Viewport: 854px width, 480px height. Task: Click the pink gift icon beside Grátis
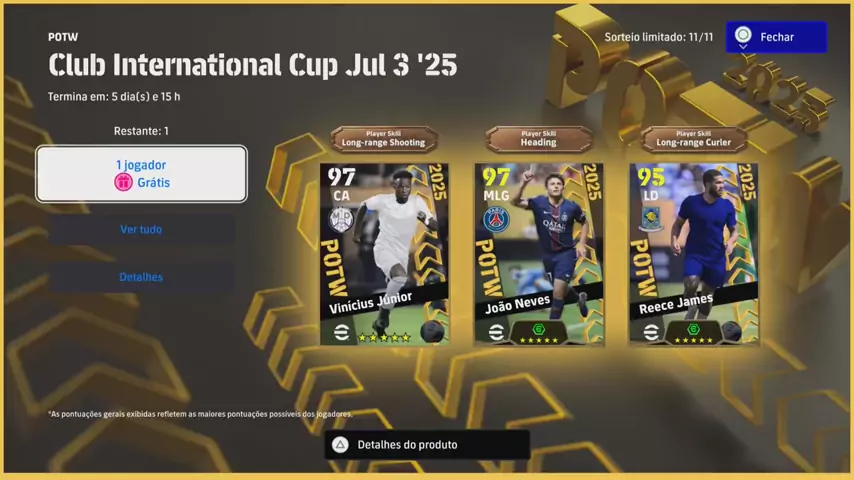tap(124, 182)
